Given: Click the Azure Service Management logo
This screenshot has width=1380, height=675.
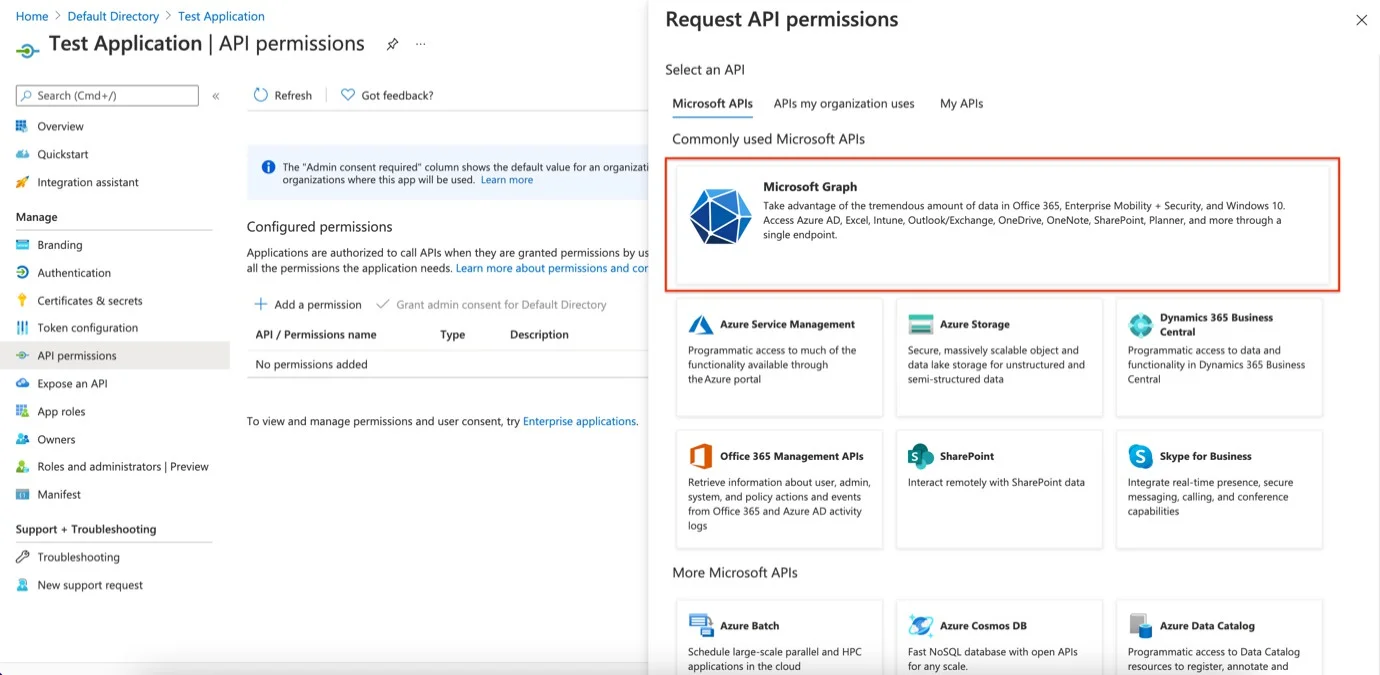Looking at the screenshot, I should pos(700,325).
